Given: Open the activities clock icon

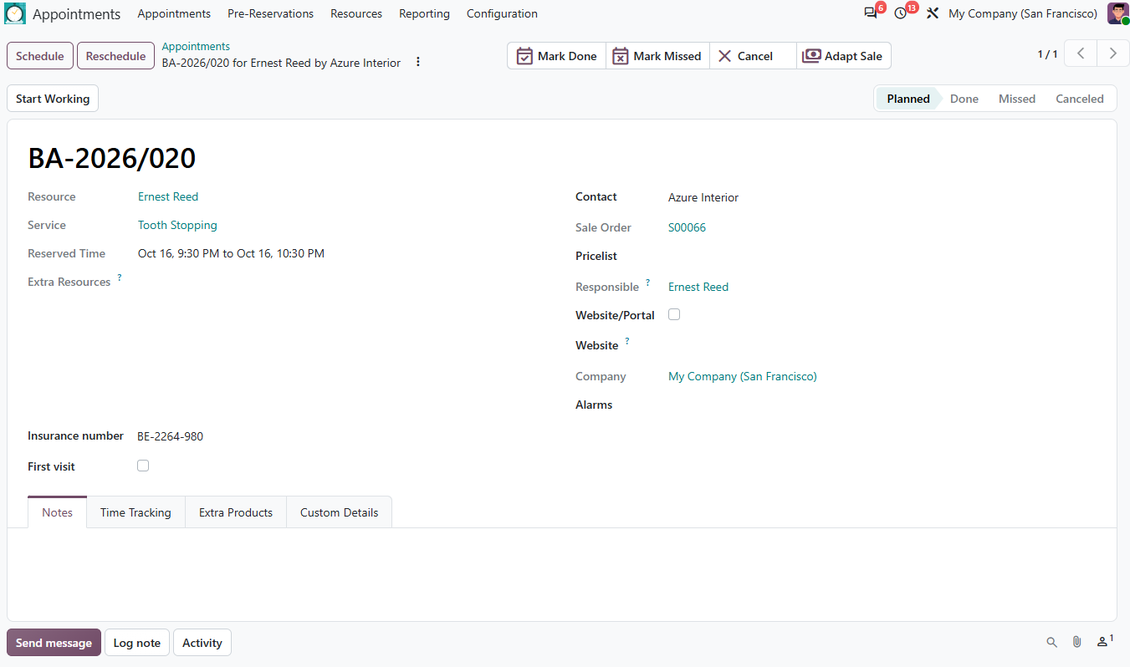Looking at the screenshot, I should [901, 13].
